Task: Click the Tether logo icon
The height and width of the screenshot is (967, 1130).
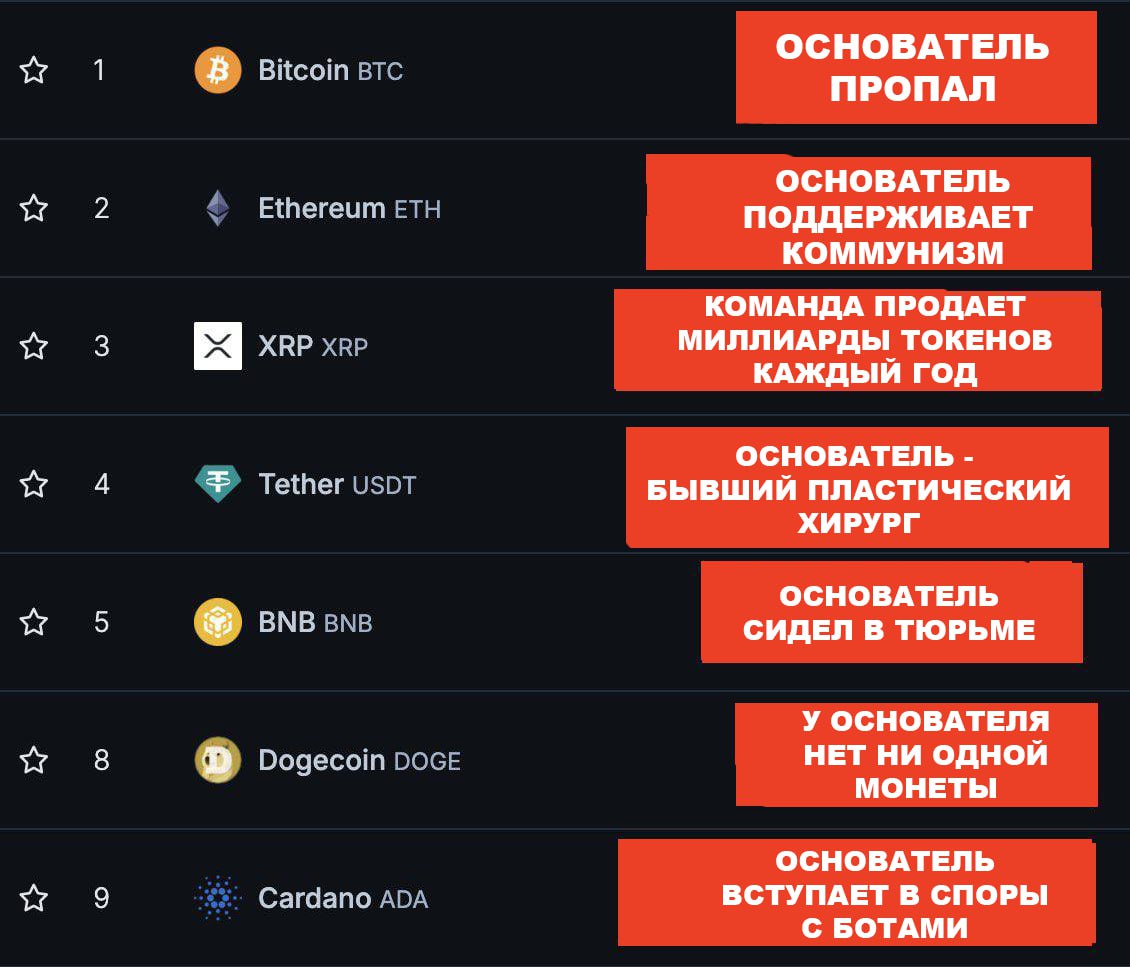Action: (217, 485)
